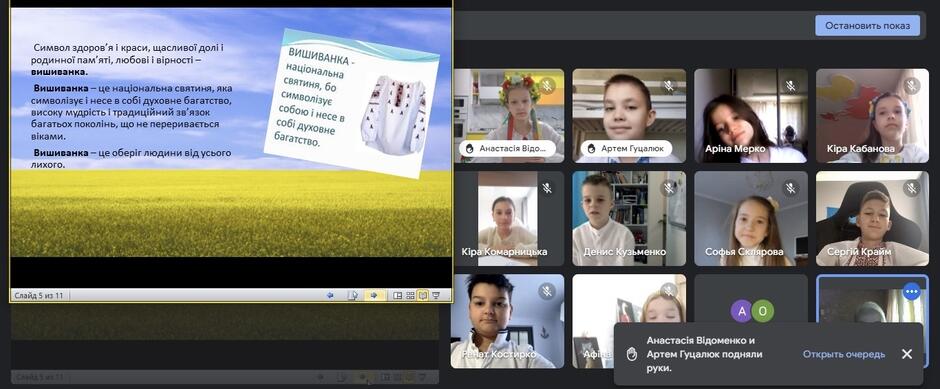The width and height of the screenshot is (940, 389).
Task: Dismiss the raised hands notification
Action: pos(906,354)
